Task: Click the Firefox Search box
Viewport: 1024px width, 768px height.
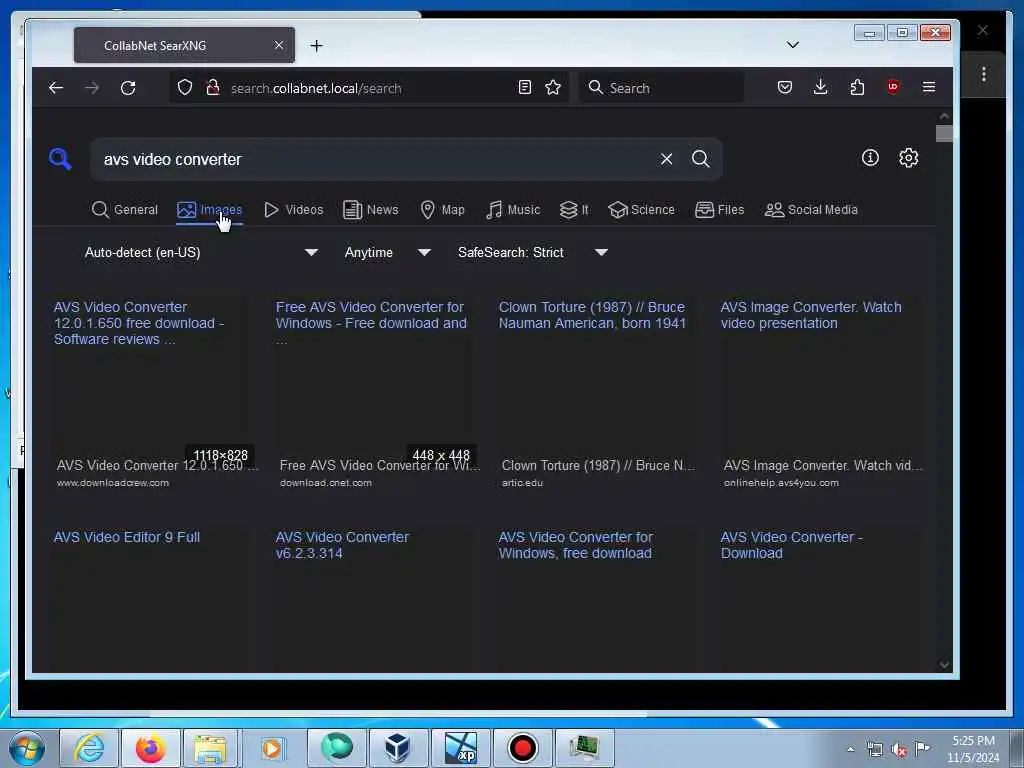Action: (x=661, y=88)
